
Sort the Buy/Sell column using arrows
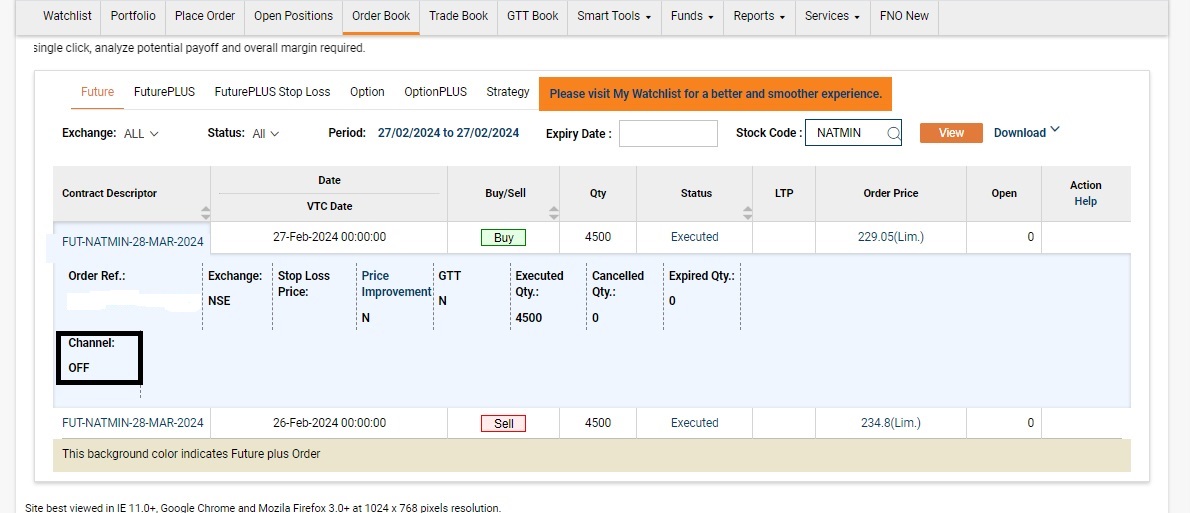[554, 213]
